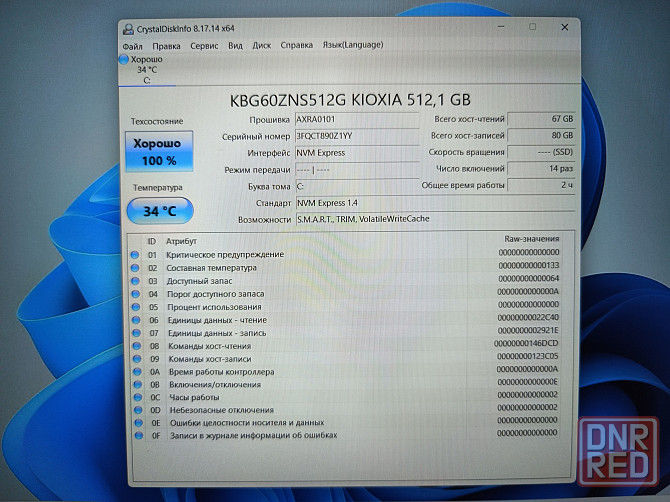
Task: Click the ID column header
Action: 152,241
